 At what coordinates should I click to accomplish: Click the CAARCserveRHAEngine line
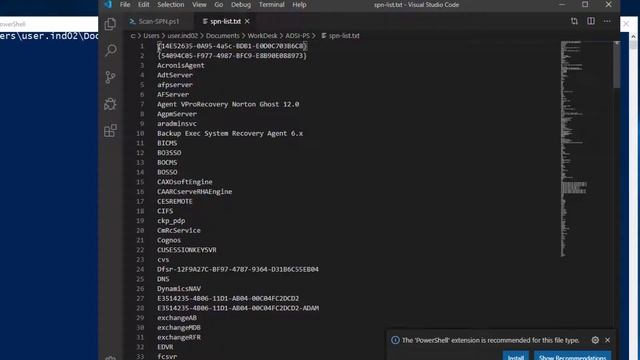(x=194, y=192)
